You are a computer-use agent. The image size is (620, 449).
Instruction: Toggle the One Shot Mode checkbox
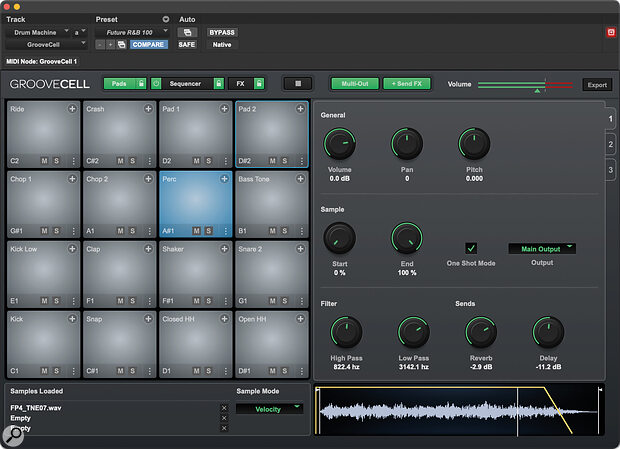click(x=471, y=248)
